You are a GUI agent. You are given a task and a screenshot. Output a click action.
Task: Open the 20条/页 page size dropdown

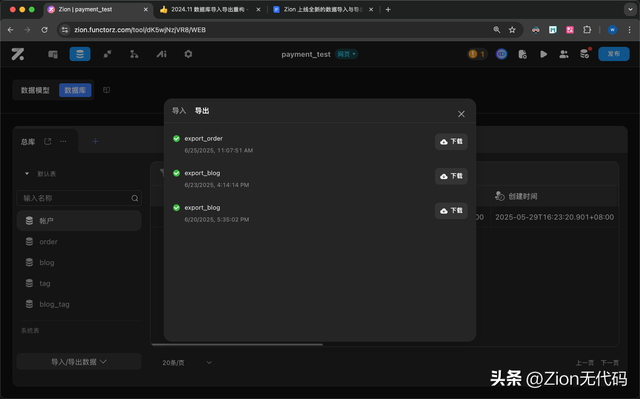(187, 363)
